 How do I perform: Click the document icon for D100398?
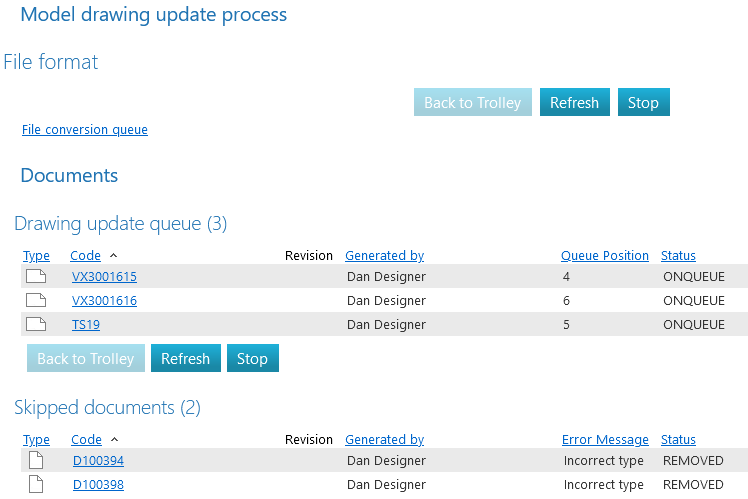point(36,484)
